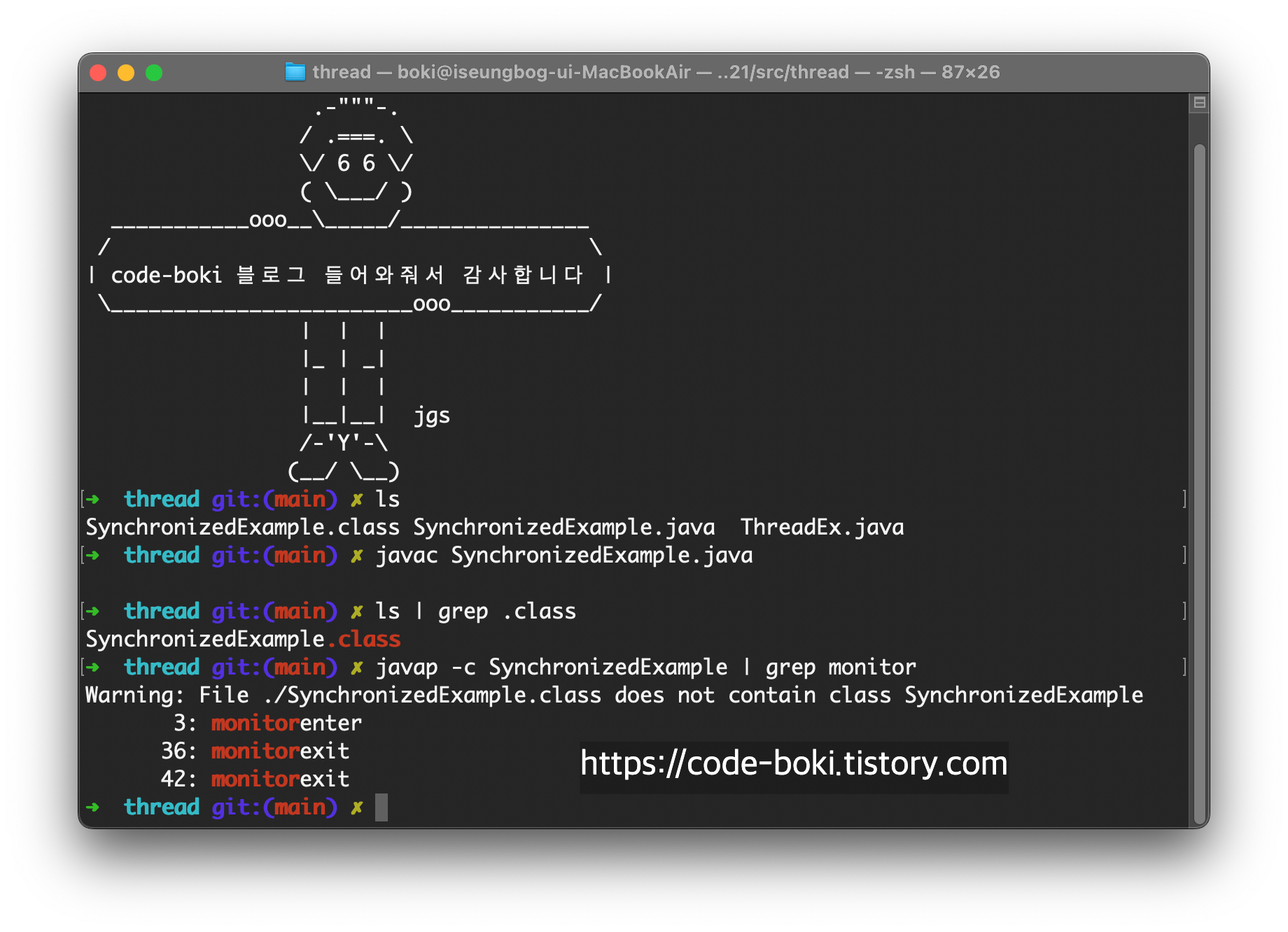Click the green arrow on the last prompt line
The width and height of the screenshot is (1288, 932).
point(92,807)
